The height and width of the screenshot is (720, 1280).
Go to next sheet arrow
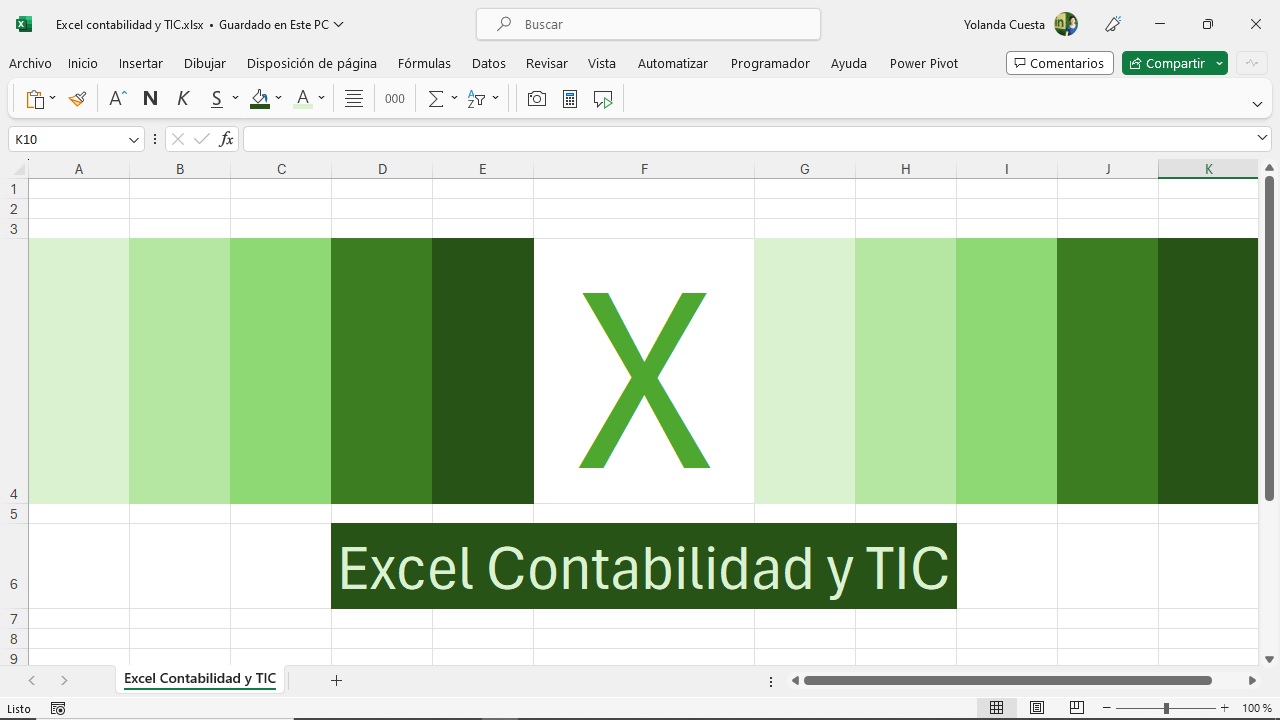click(x=64, y=680)
